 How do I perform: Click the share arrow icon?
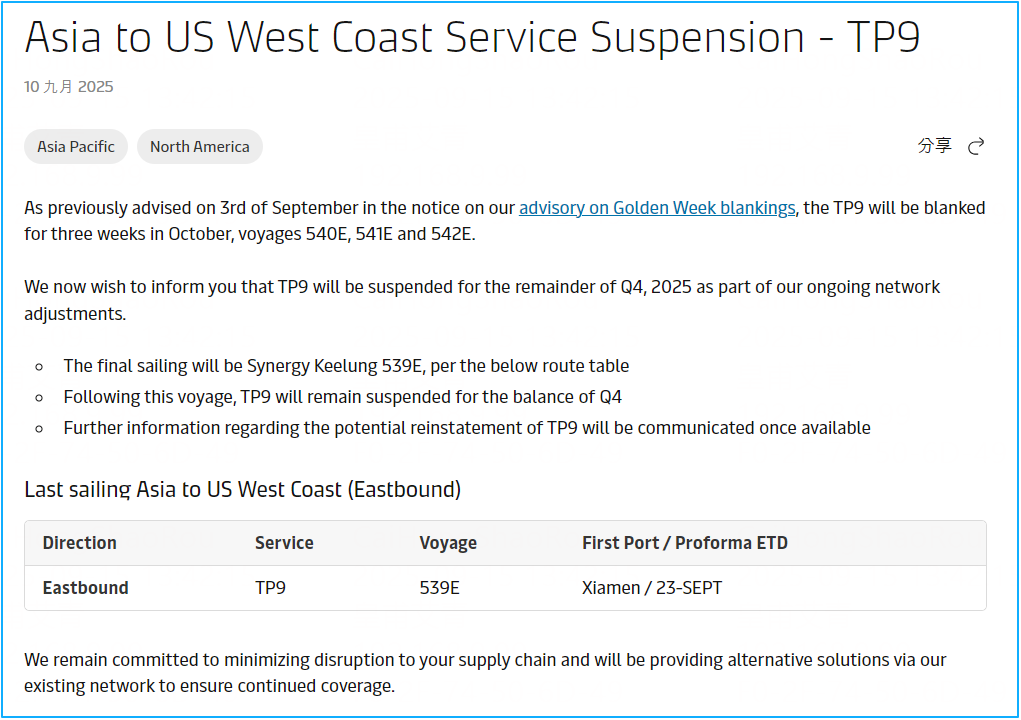(x=975, y=146)
